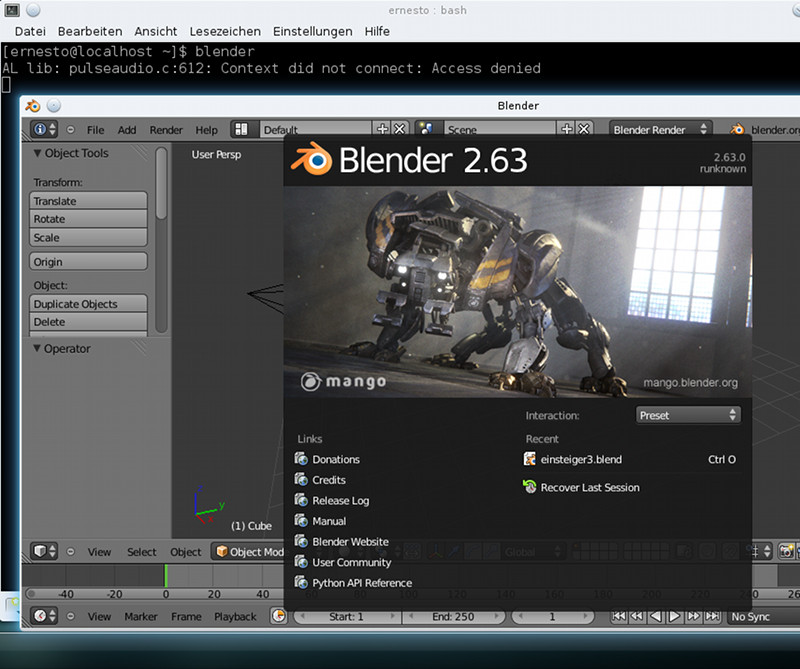
Task: Open the Blender Render engine dropdown
Action: tap(660, 130)
